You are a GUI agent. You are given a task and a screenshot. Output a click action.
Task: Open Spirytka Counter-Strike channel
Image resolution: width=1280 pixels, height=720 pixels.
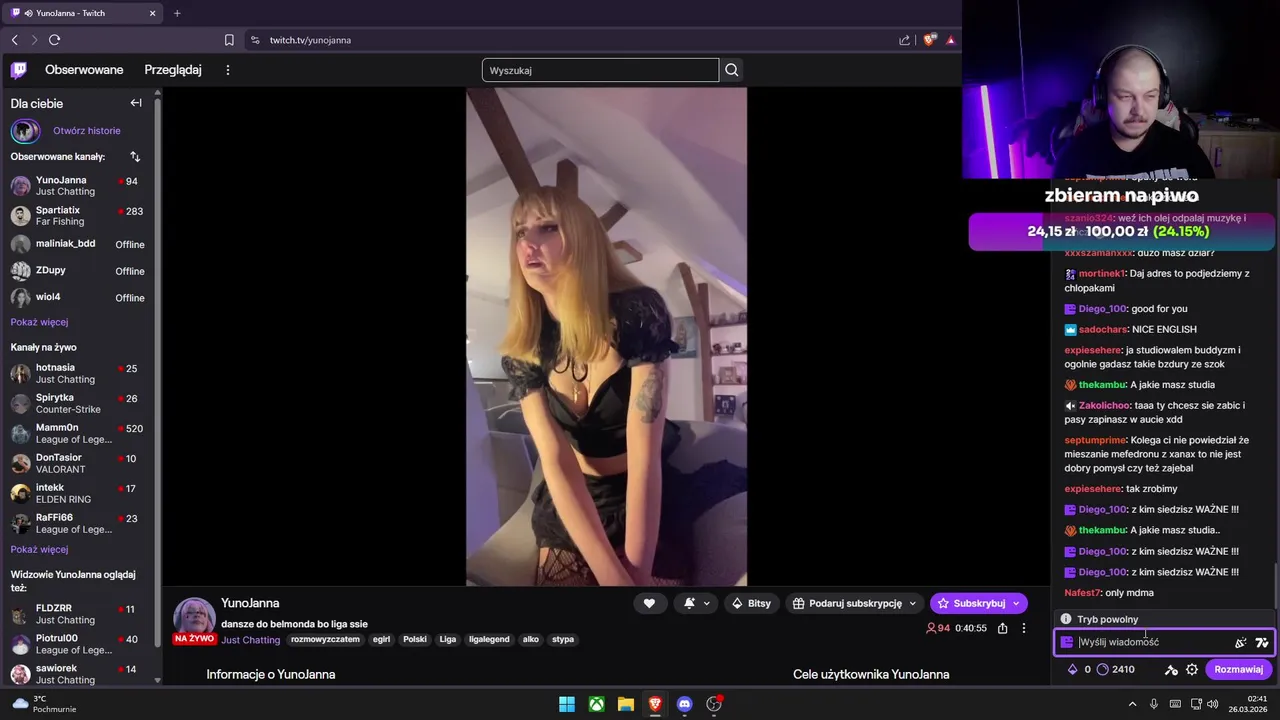(79, 403)
